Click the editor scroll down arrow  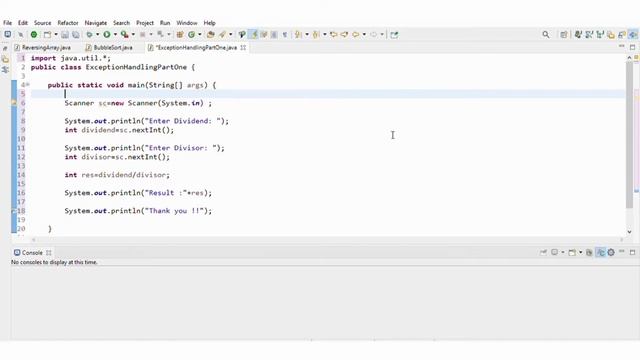click(629, 231)
